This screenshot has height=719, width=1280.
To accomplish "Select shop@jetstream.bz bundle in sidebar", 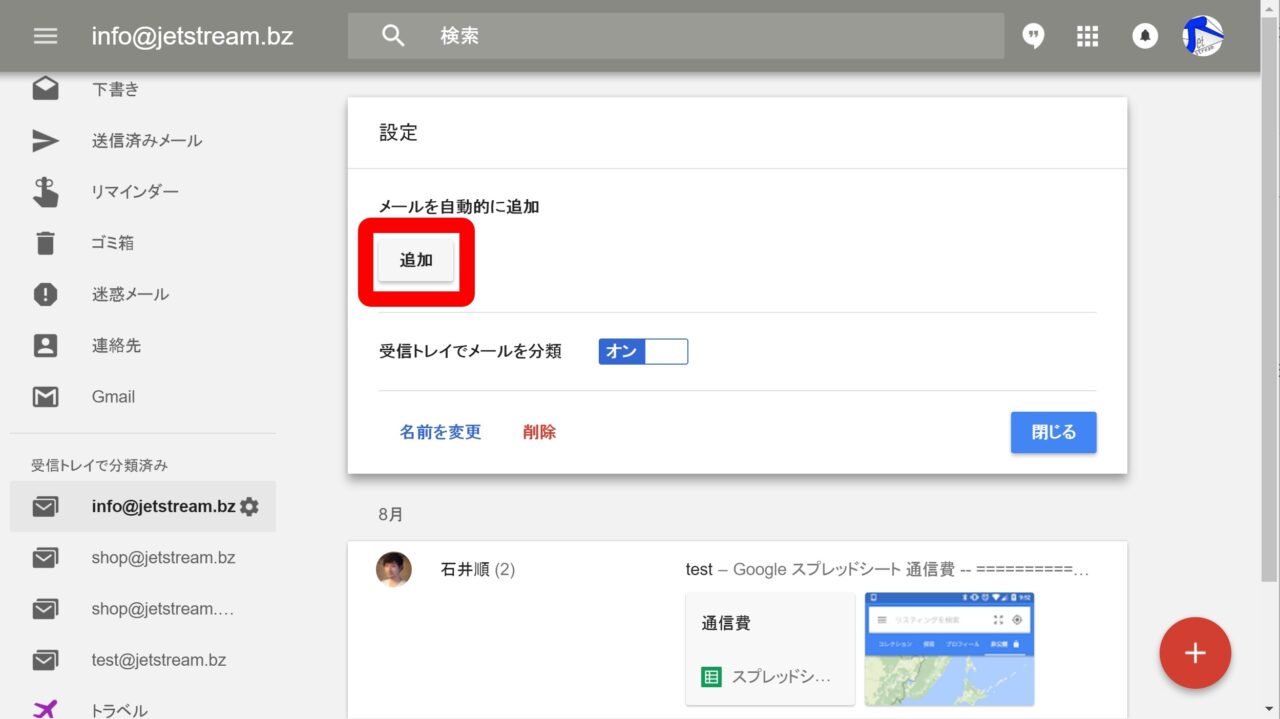I will click(163, 558).
